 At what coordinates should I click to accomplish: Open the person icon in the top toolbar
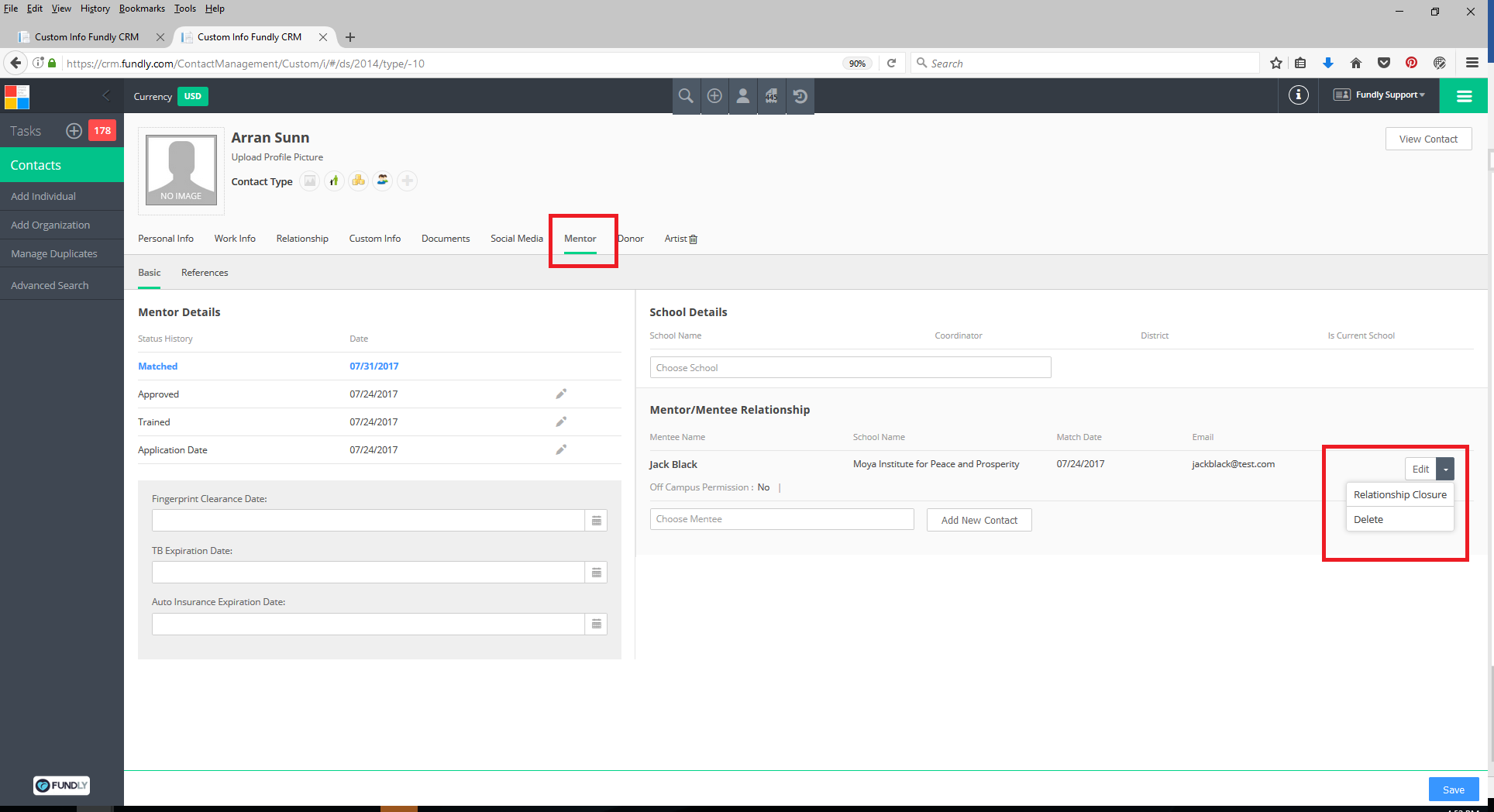click(x=743, y=96)
